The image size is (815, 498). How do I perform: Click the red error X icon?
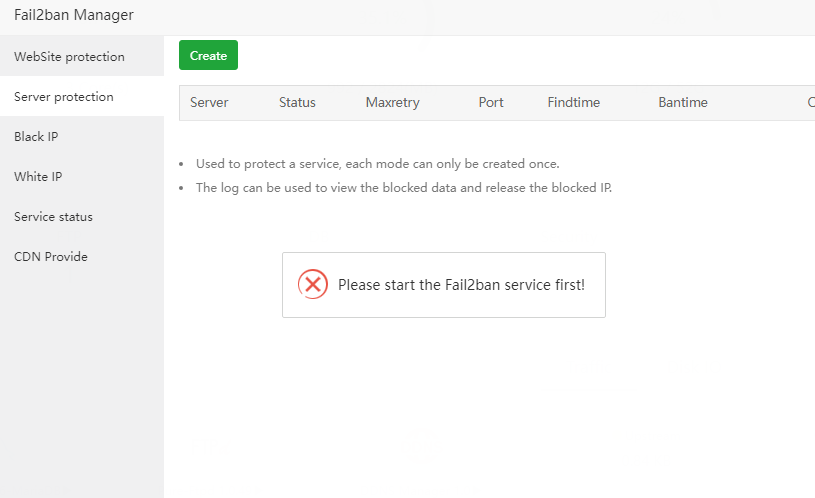pos(313,285)
